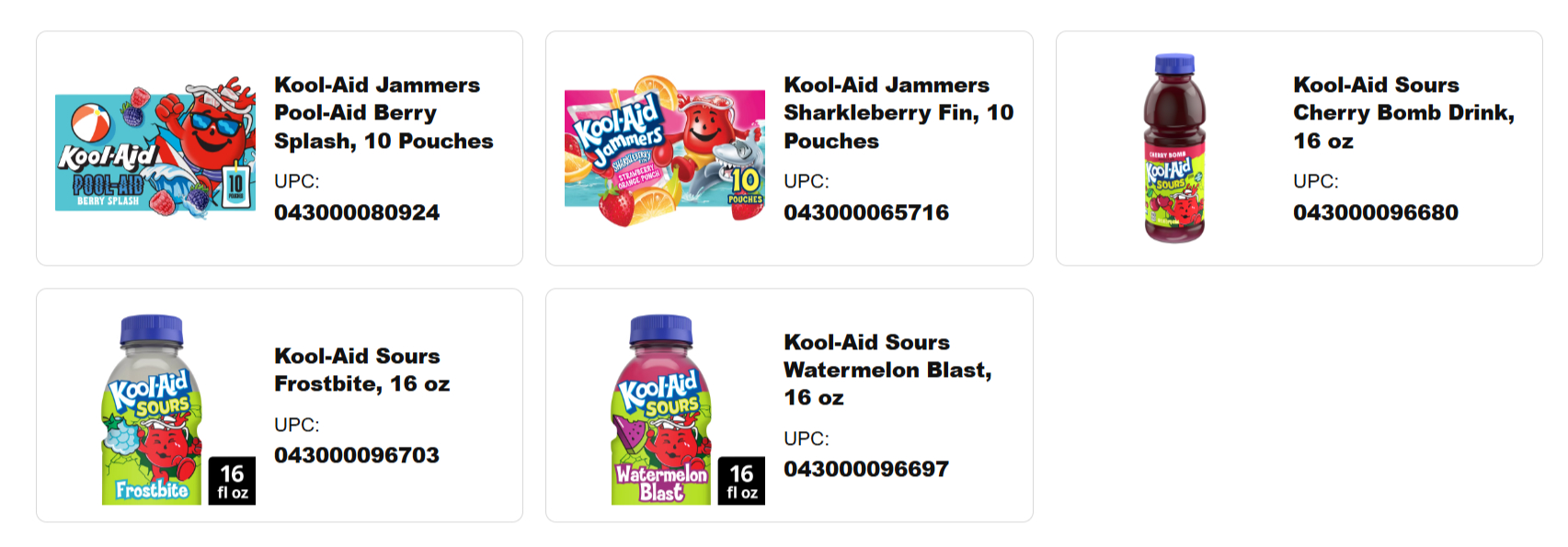Select UPC number 043000065716
Image resolution: width=1568 pixels, height=547 pixels.
point(866,212)
